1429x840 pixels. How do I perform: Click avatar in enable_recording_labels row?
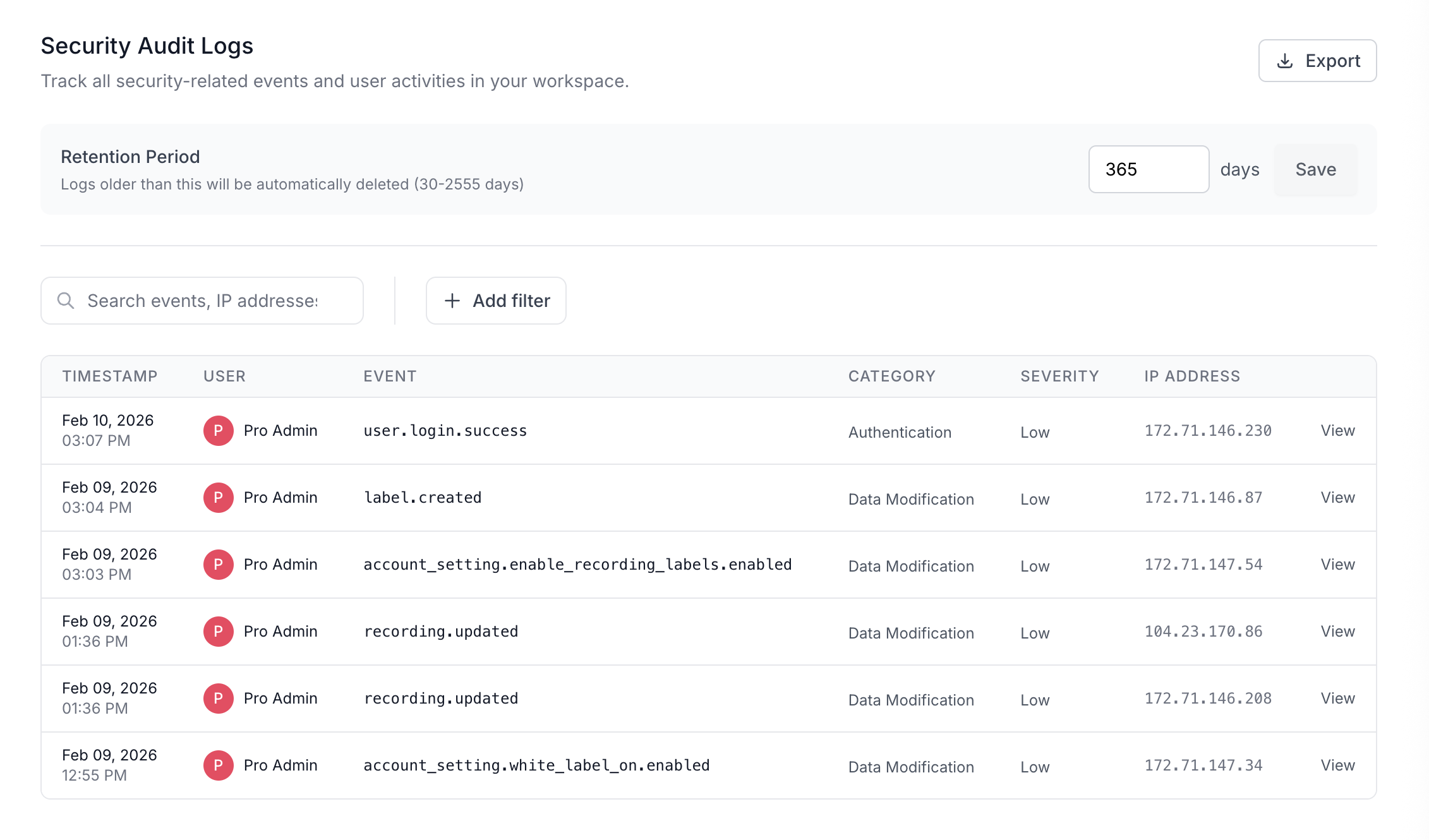tap(219, 565)
